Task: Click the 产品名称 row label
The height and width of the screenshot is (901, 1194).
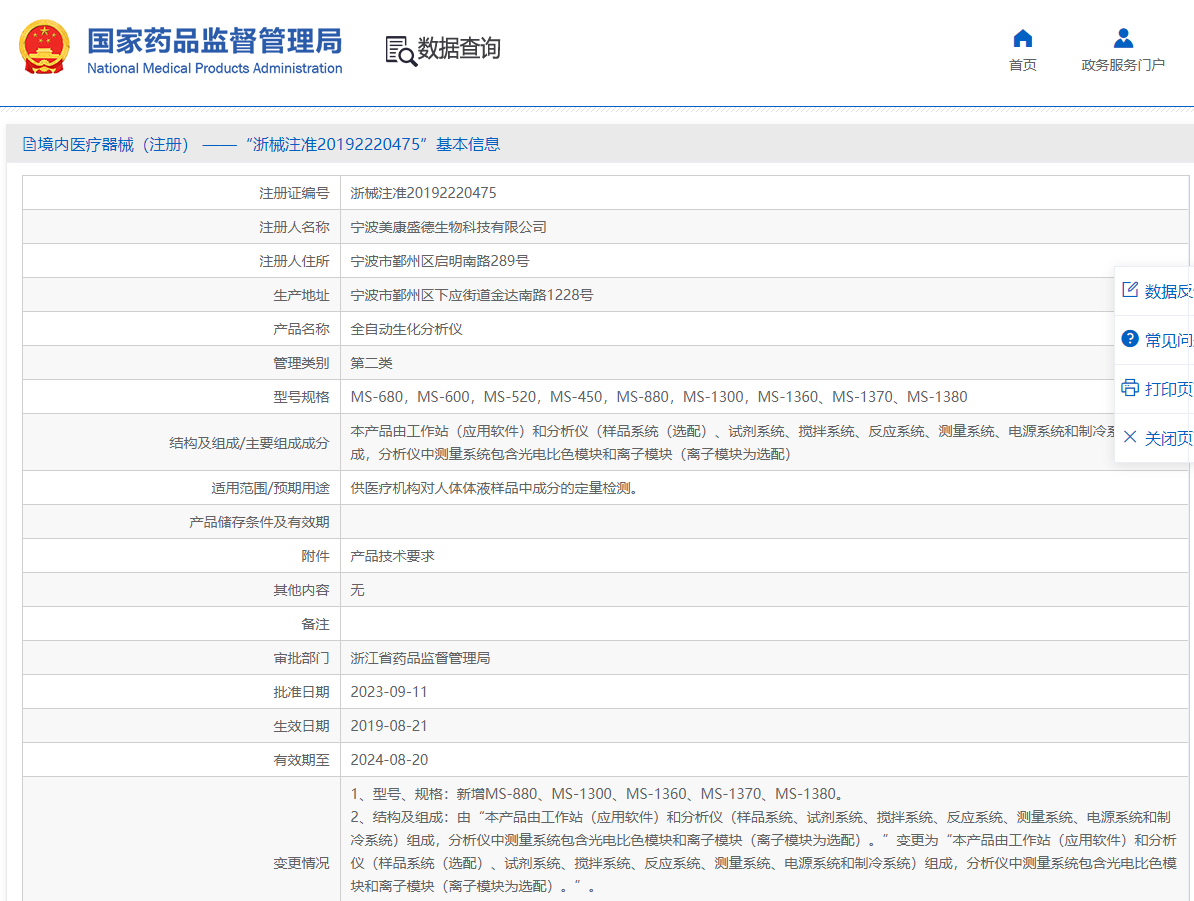Action: coord(302,330)
